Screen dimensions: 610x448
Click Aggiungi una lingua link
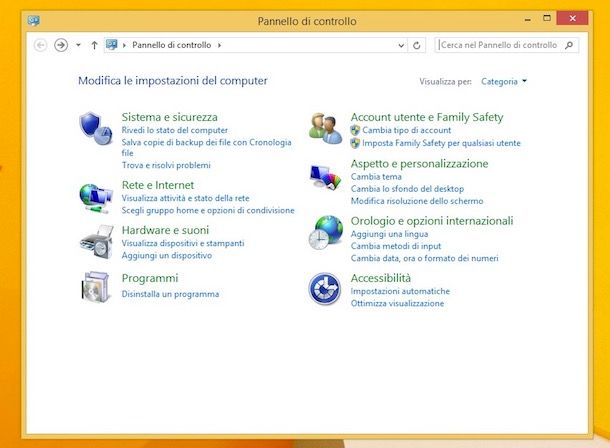[x=389, y=234]
